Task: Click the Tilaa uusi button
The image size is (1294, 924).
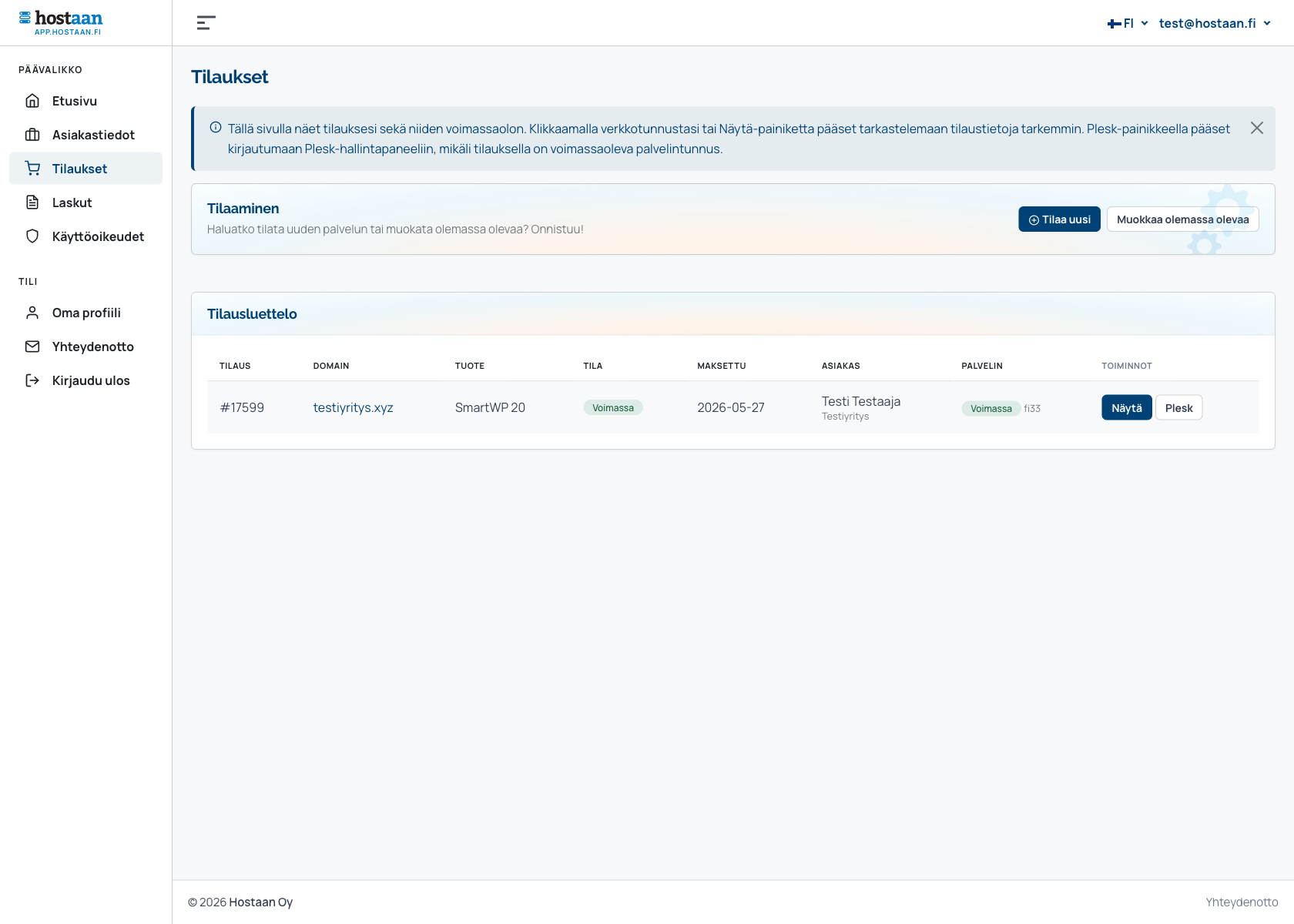Action: point(1059,219)
